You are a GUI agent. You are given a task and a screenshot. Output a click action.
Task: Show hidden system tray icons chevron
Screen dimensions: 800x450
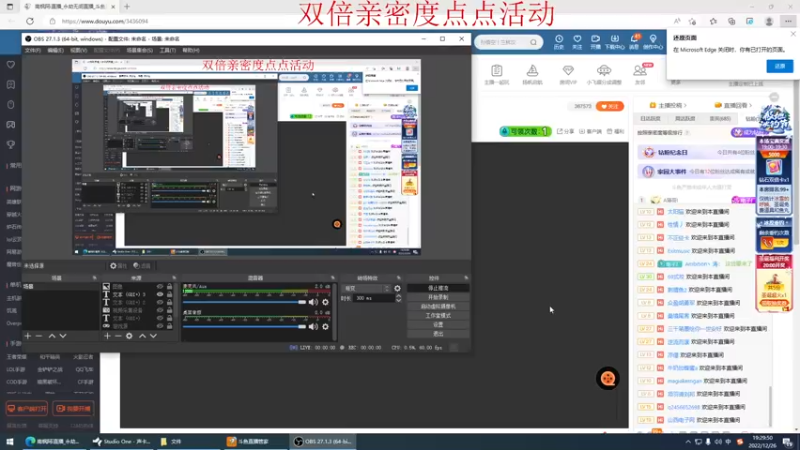point(688,442)
